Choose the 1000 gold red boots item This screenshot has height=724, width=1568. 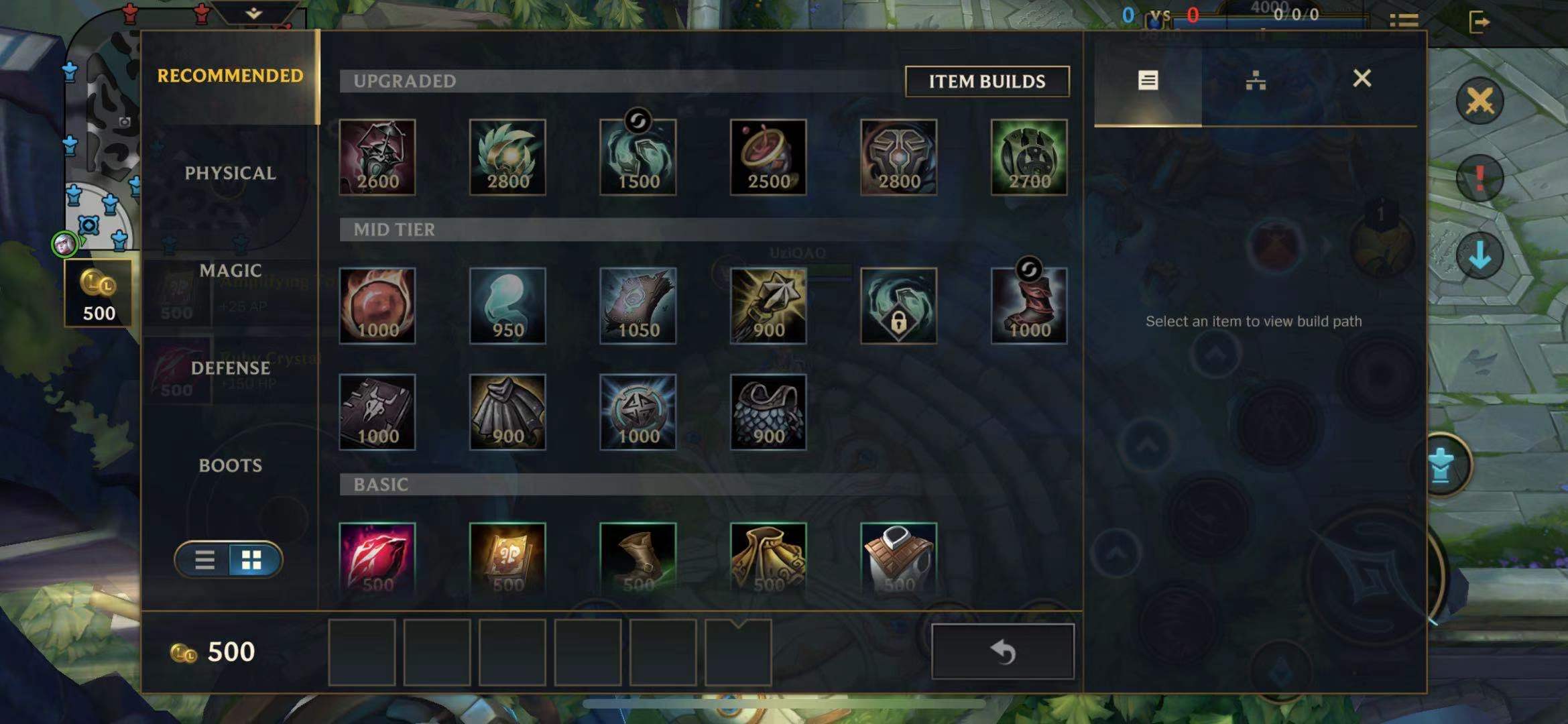1029,306
